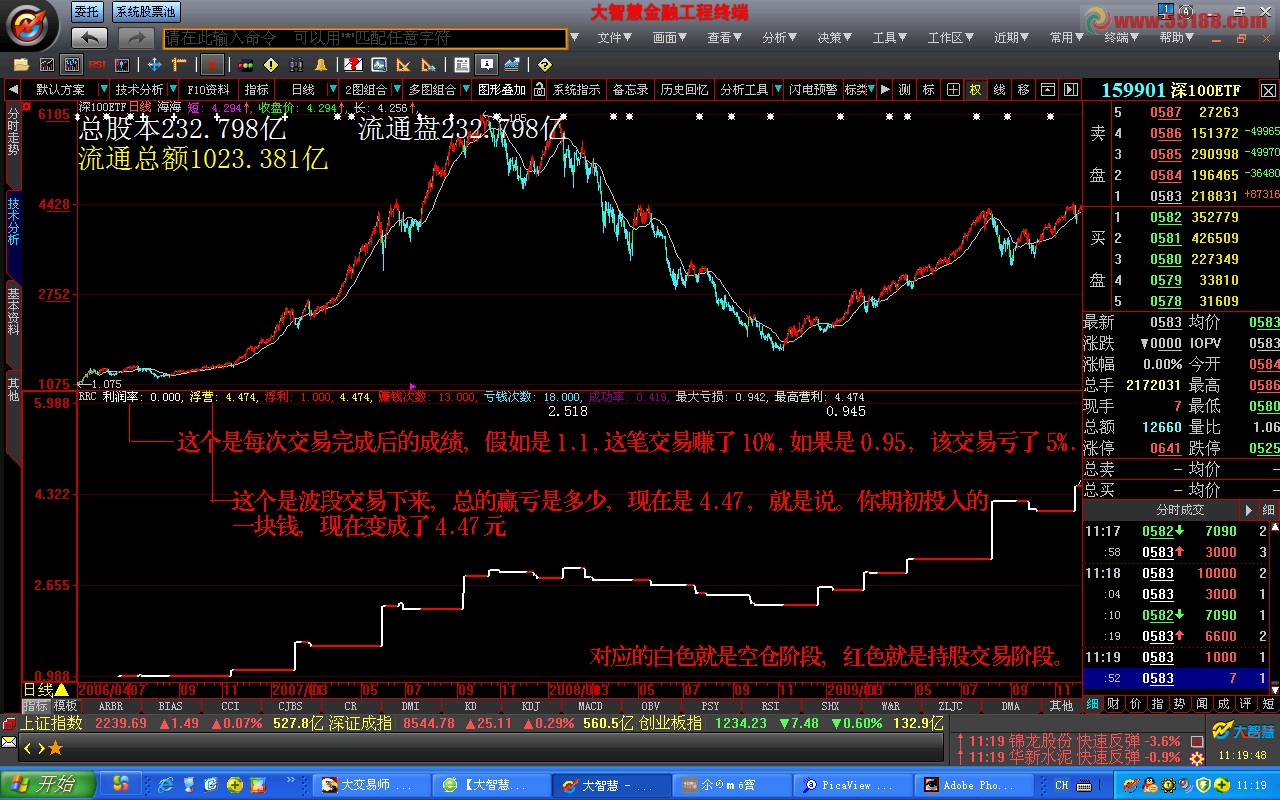Screen dimensions: 1280x800
Task: Click the Windows 开始 start button
Action: [x=48, y=785]
